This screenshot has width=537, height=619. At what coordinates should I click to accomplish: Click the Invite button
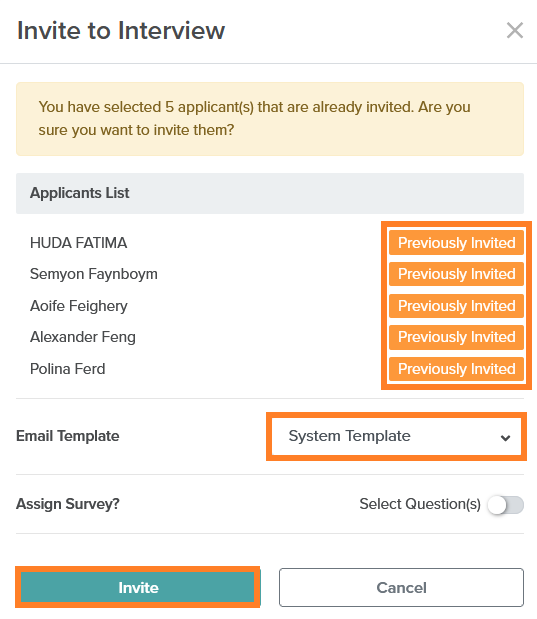point(138,587)
